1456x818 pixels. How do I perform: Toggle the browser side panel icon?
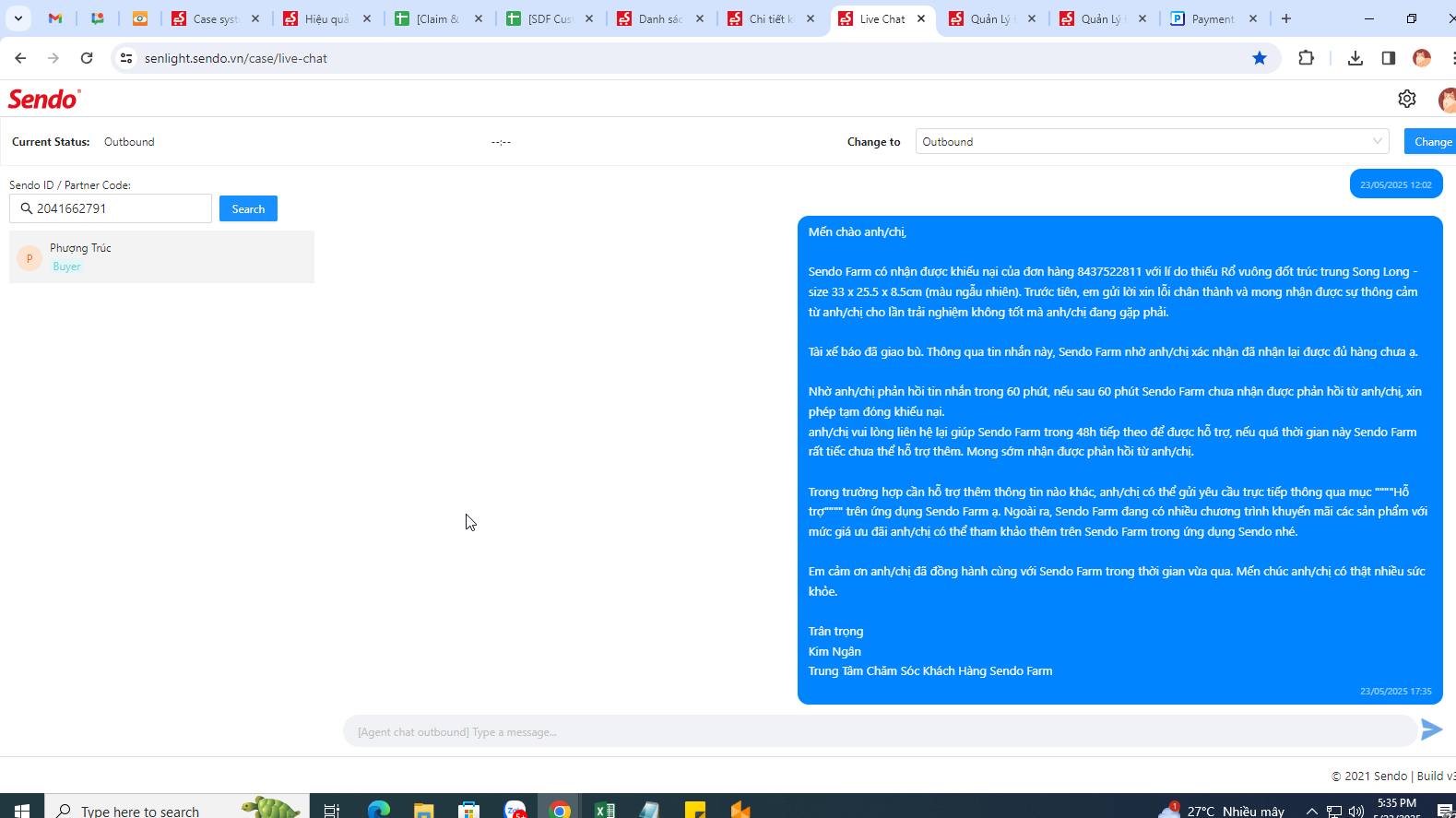tap(1388, 58)
